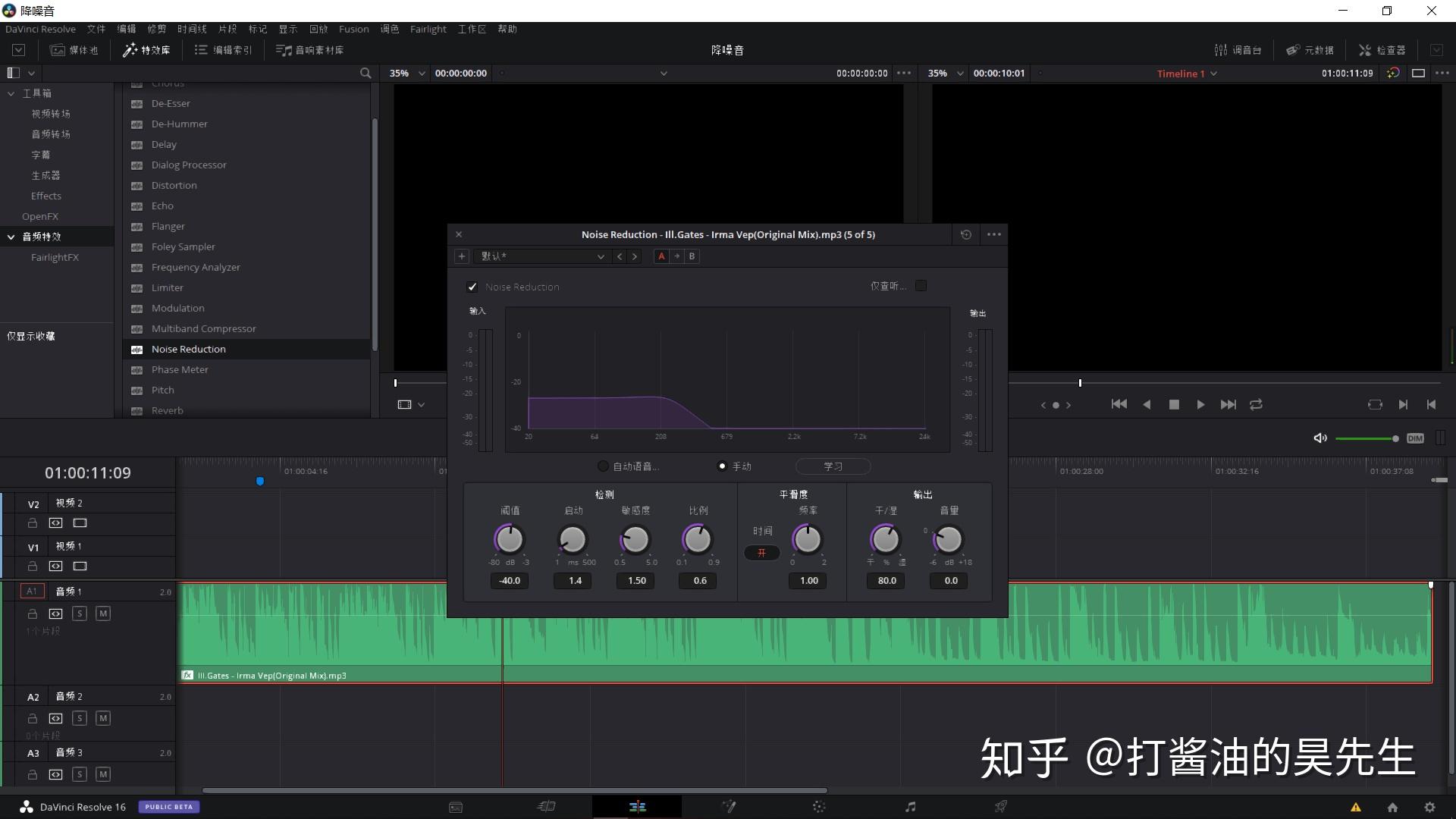
Task: Open the Mixer panel
Action: coord(1238,50)
